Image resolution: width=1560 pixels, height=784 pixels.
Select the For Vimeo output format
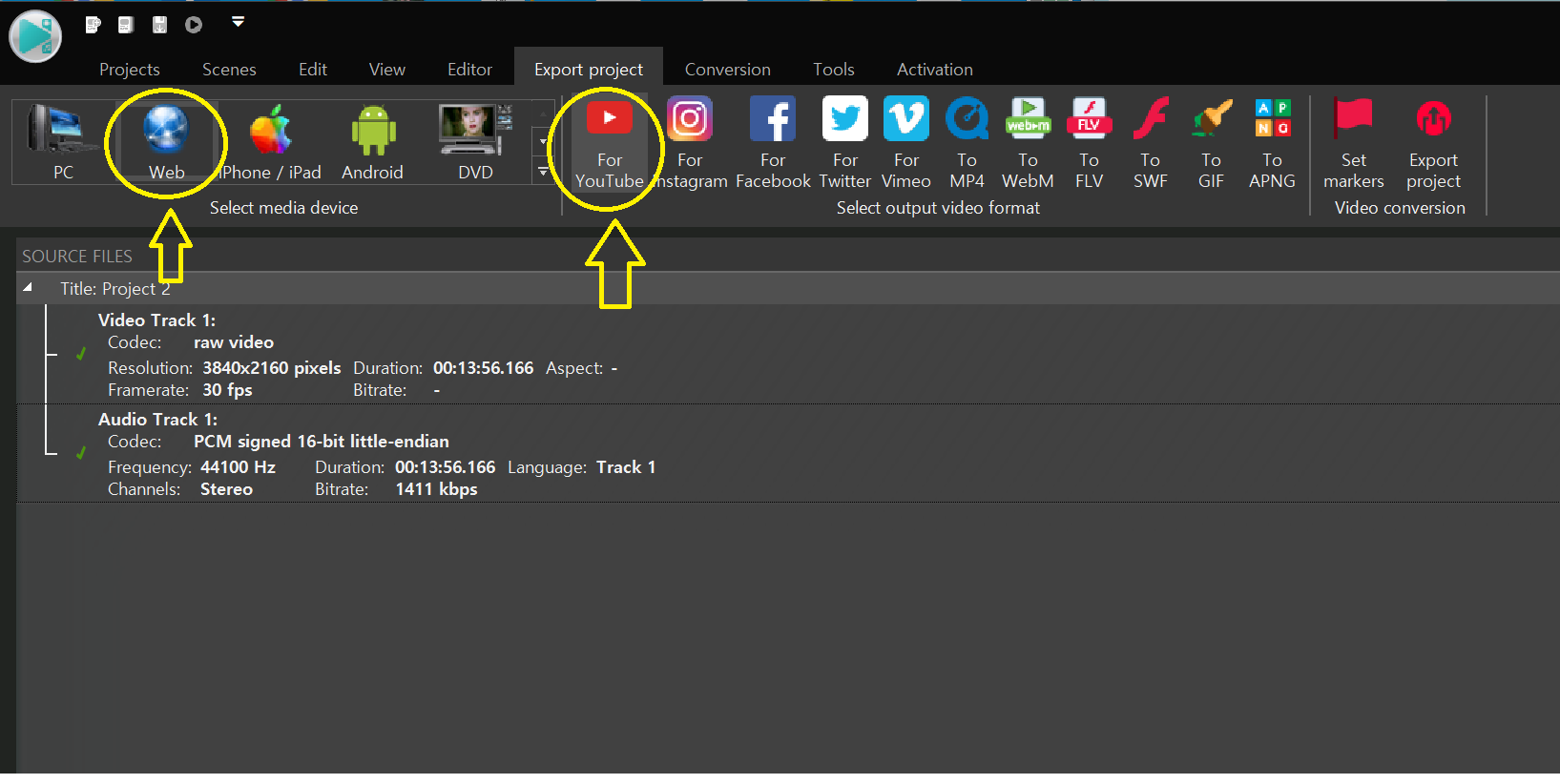point(905,142)
